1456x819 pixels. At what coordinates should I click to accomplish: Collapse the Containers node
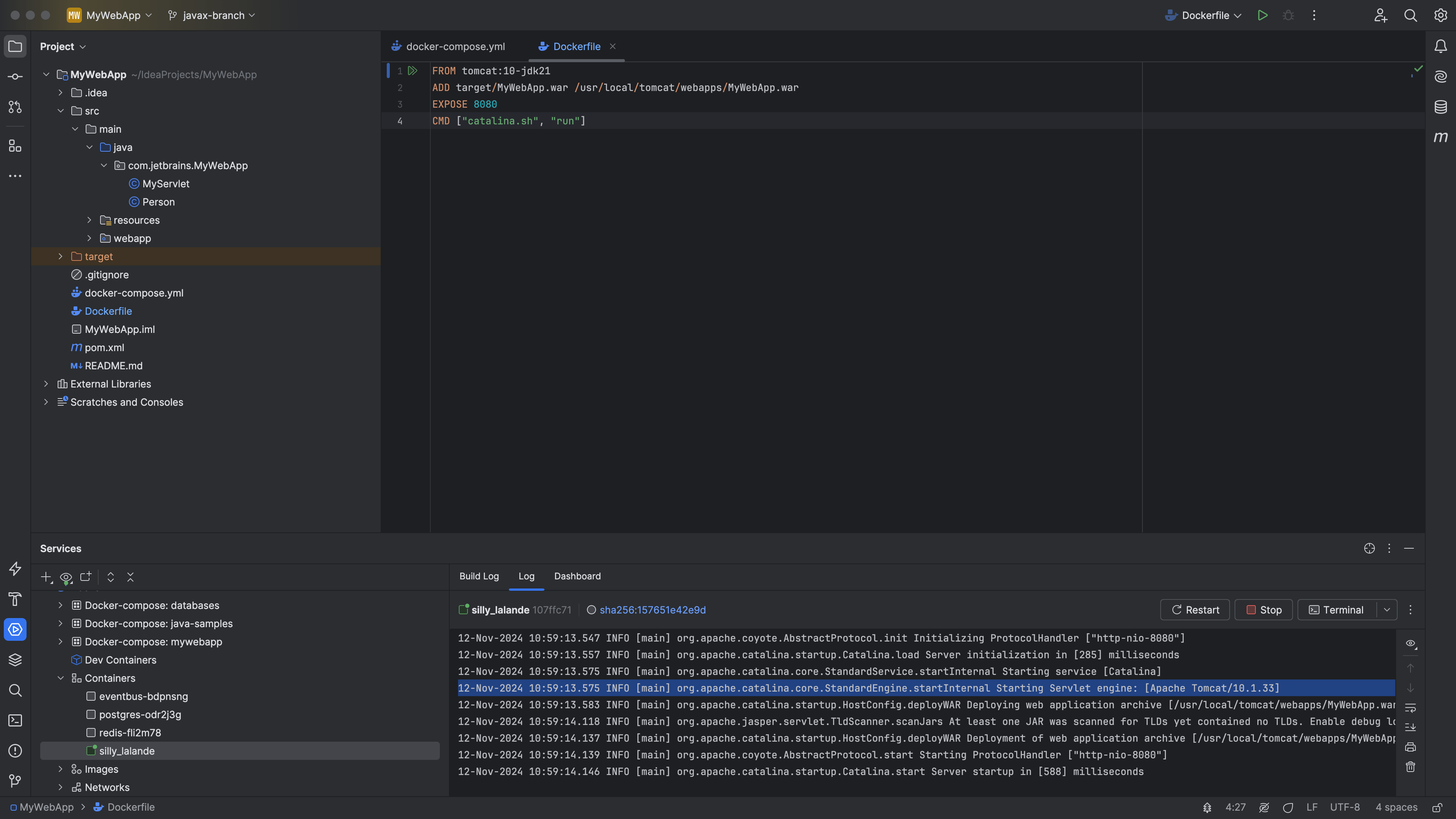61,678
